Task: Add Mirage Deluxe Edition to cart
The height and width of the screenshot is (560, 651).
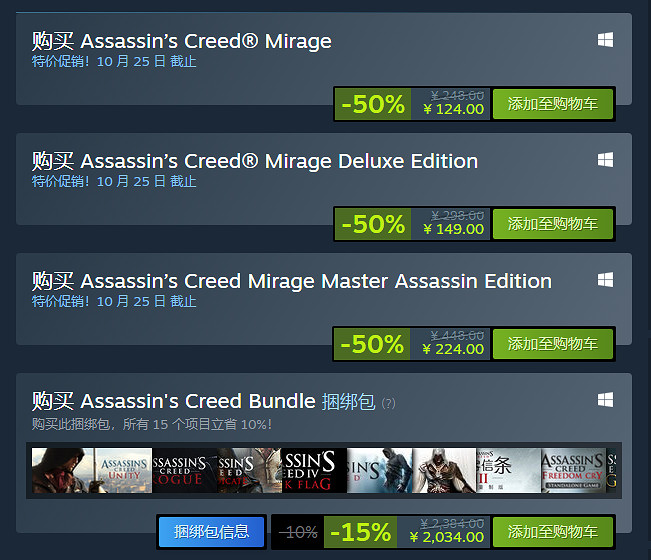Action: [552, 224]
